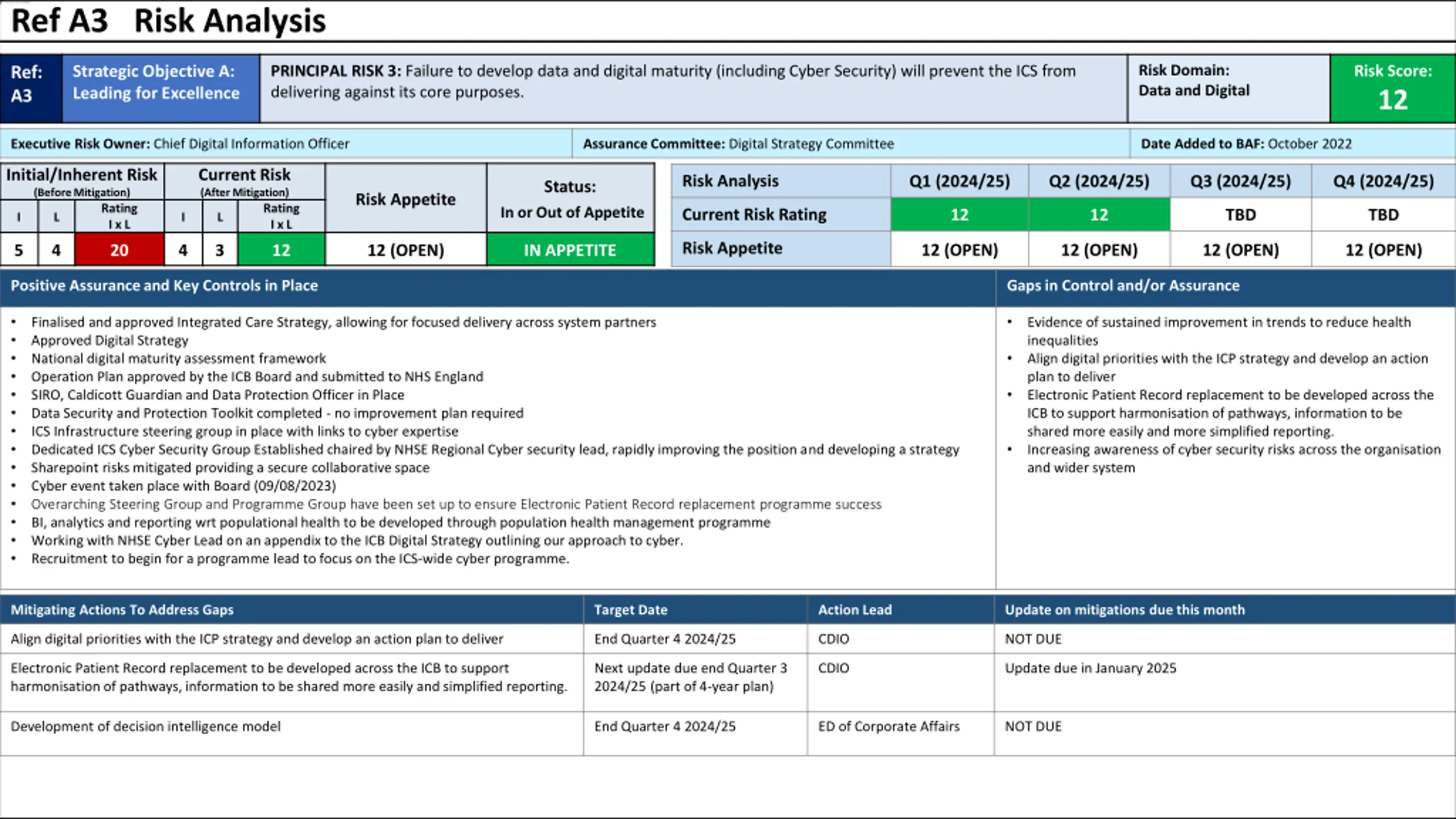Select the 'Q1 (2024/25)' column header

(x=959, y=181)
